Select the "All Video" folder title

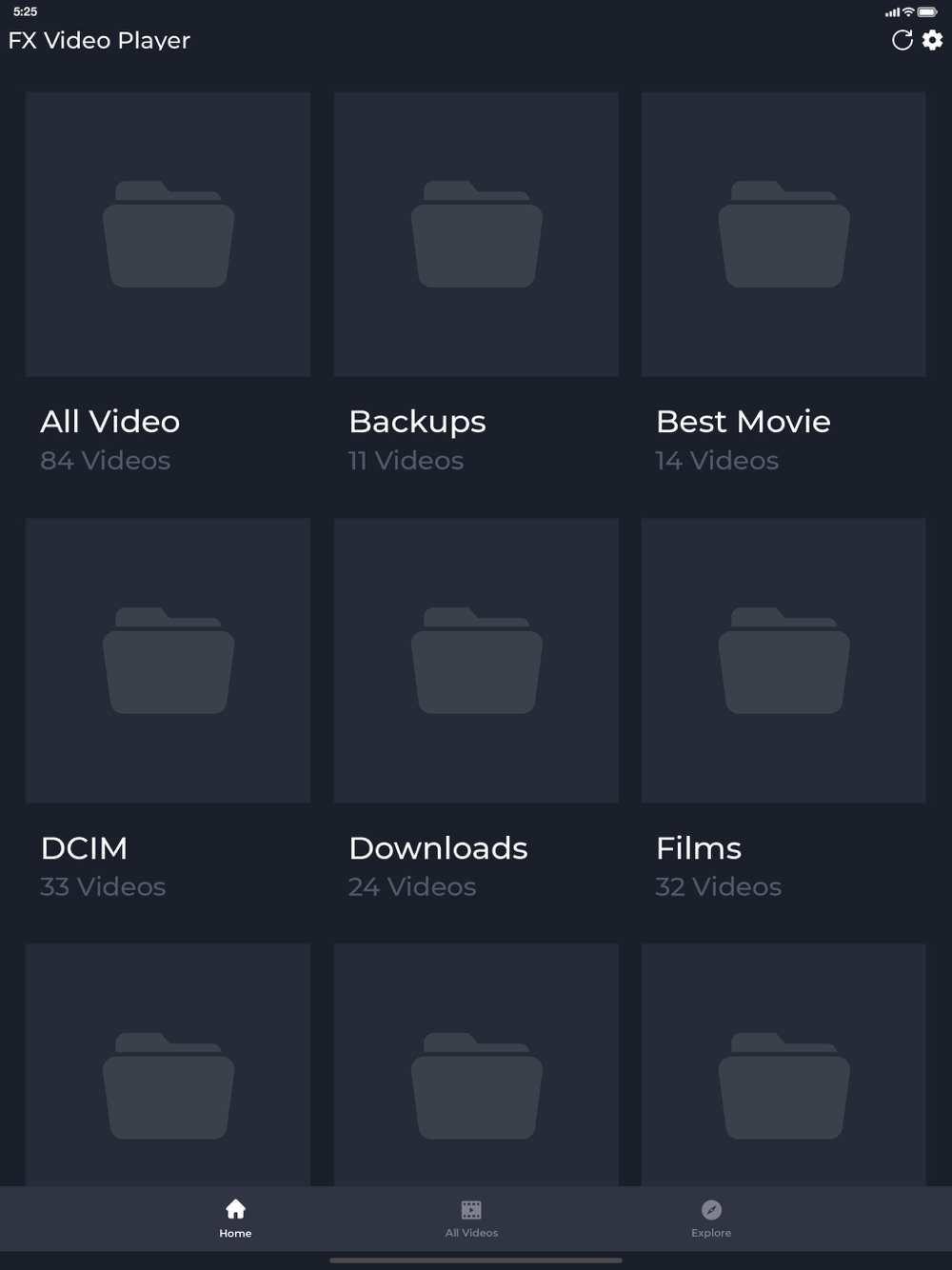(110, 421)
